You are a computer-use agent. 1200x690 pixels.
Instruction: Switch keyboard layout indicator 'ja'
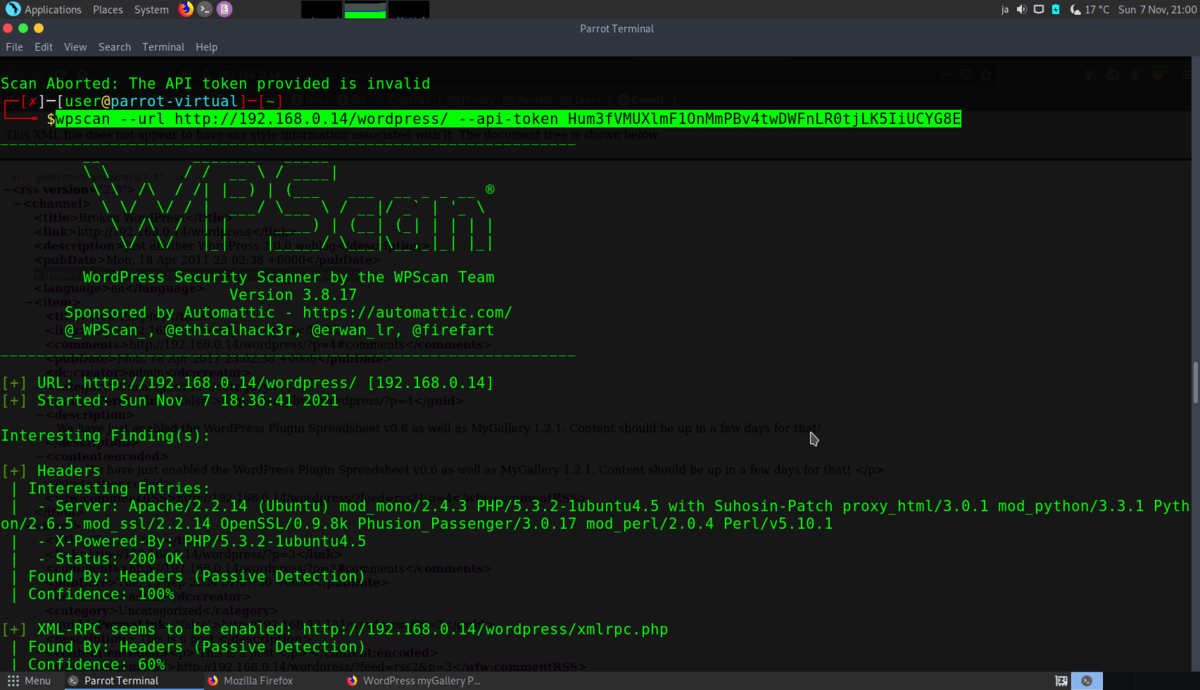pos(1005,9)
